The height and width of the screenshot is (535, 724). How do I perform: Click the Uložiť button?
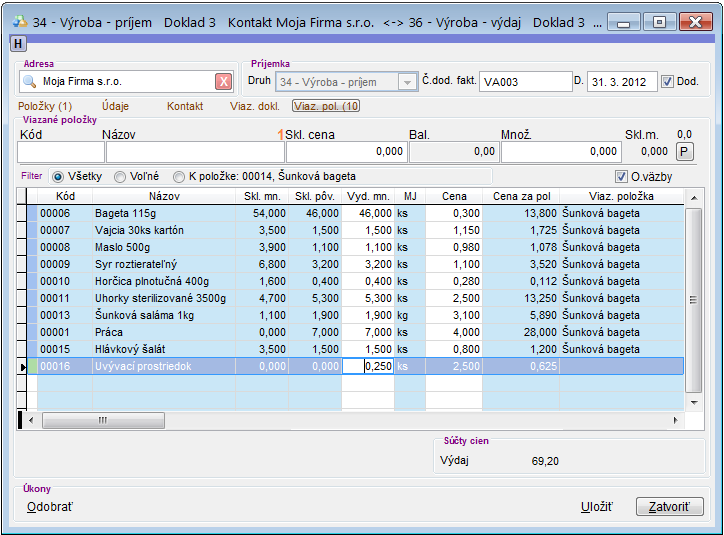596,507
